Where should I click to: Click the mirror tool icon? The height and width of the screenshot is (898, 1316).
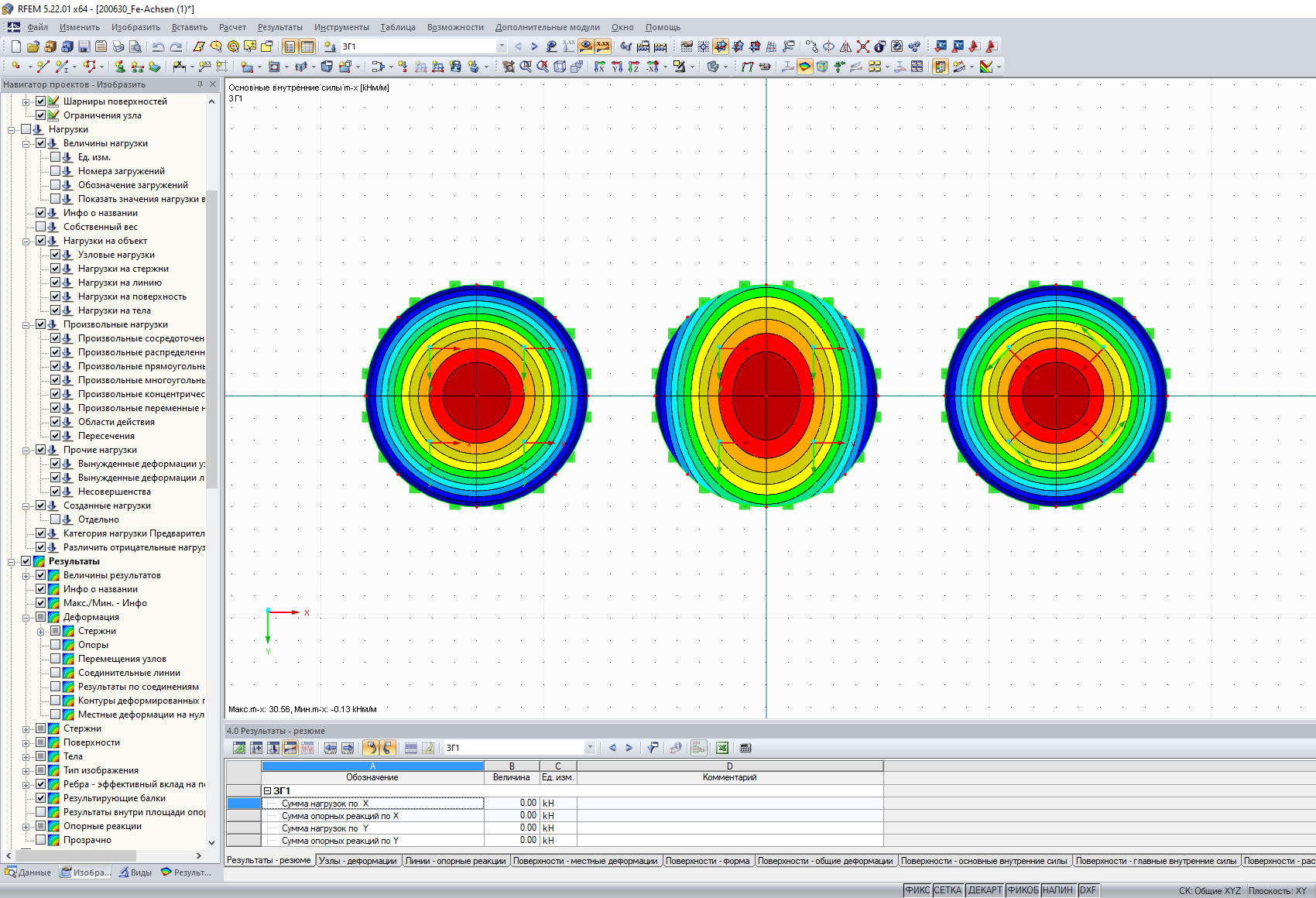pos(846,46)
